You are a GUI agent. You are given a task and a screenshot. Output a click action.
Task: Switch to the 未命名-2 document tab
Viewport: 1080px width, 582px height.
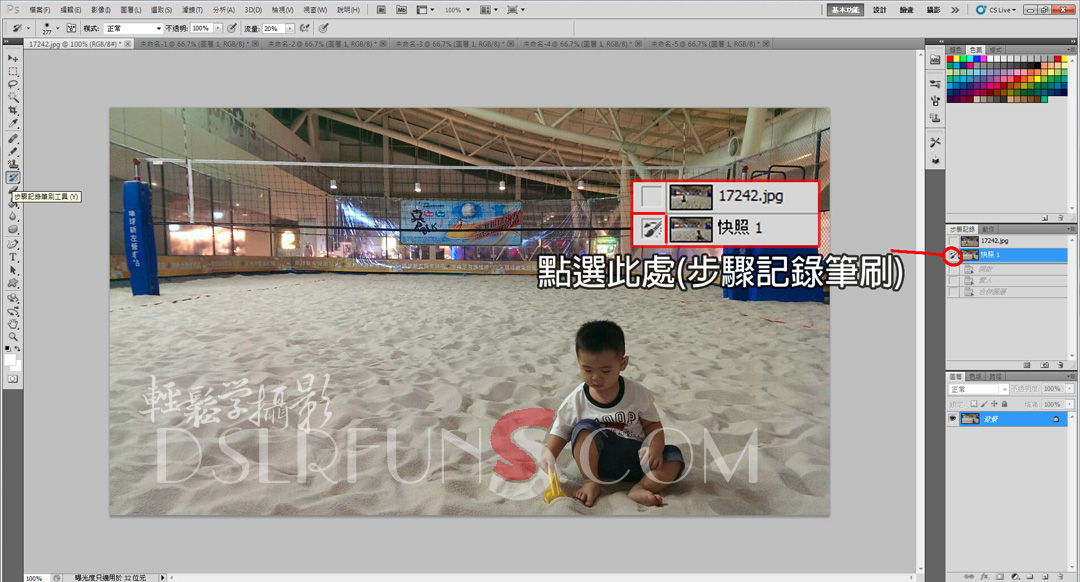(x=320, y=45)
